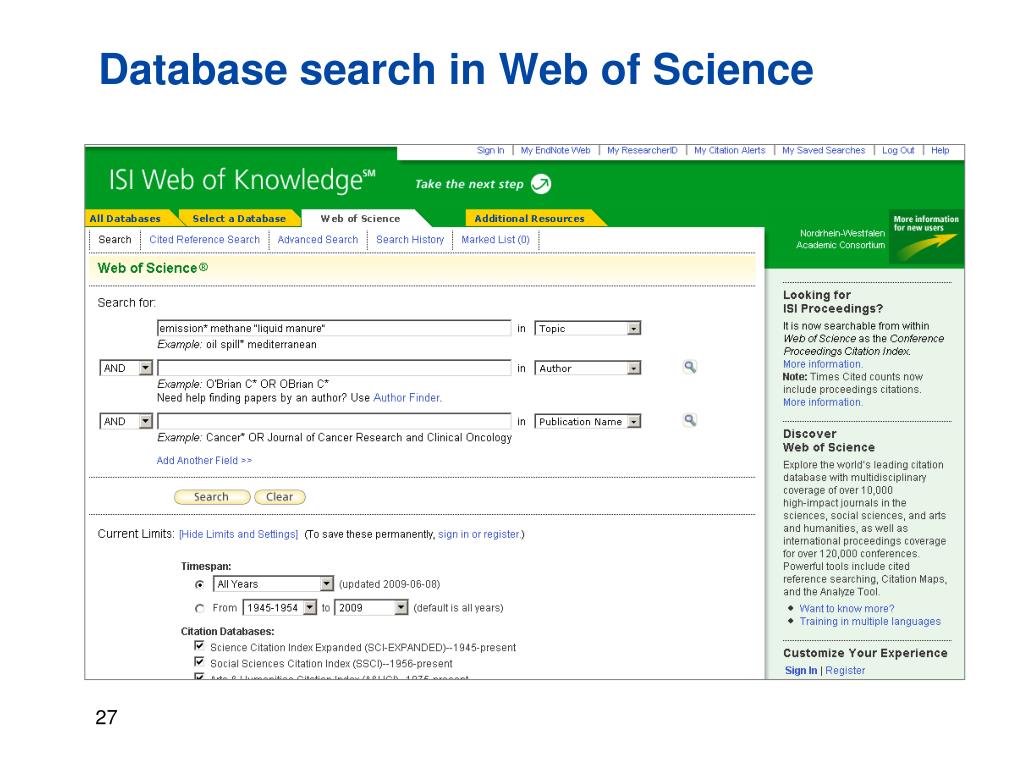Click the Publication Name input field

[x=334, y=421]
